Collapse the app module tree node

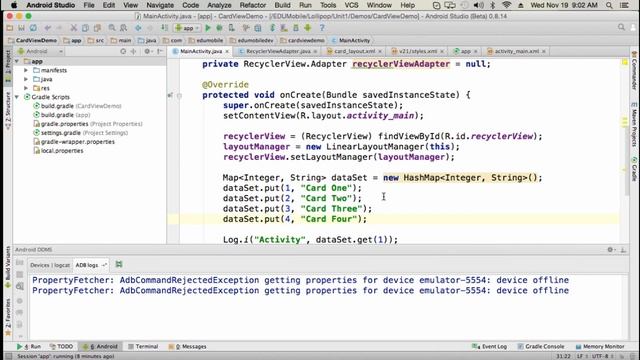[17, 61]
